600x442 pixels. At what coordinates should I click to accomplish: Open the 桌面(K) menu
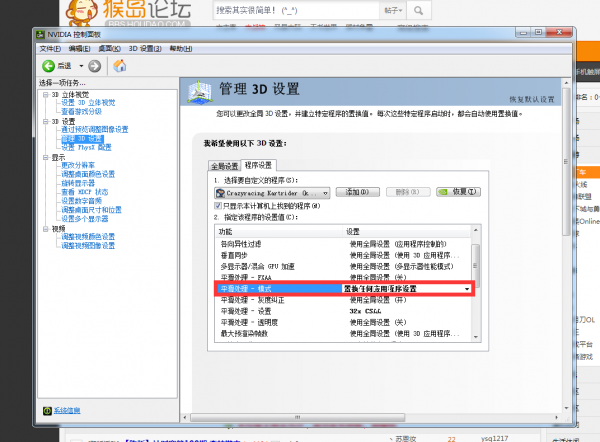[x=109, y=49]
